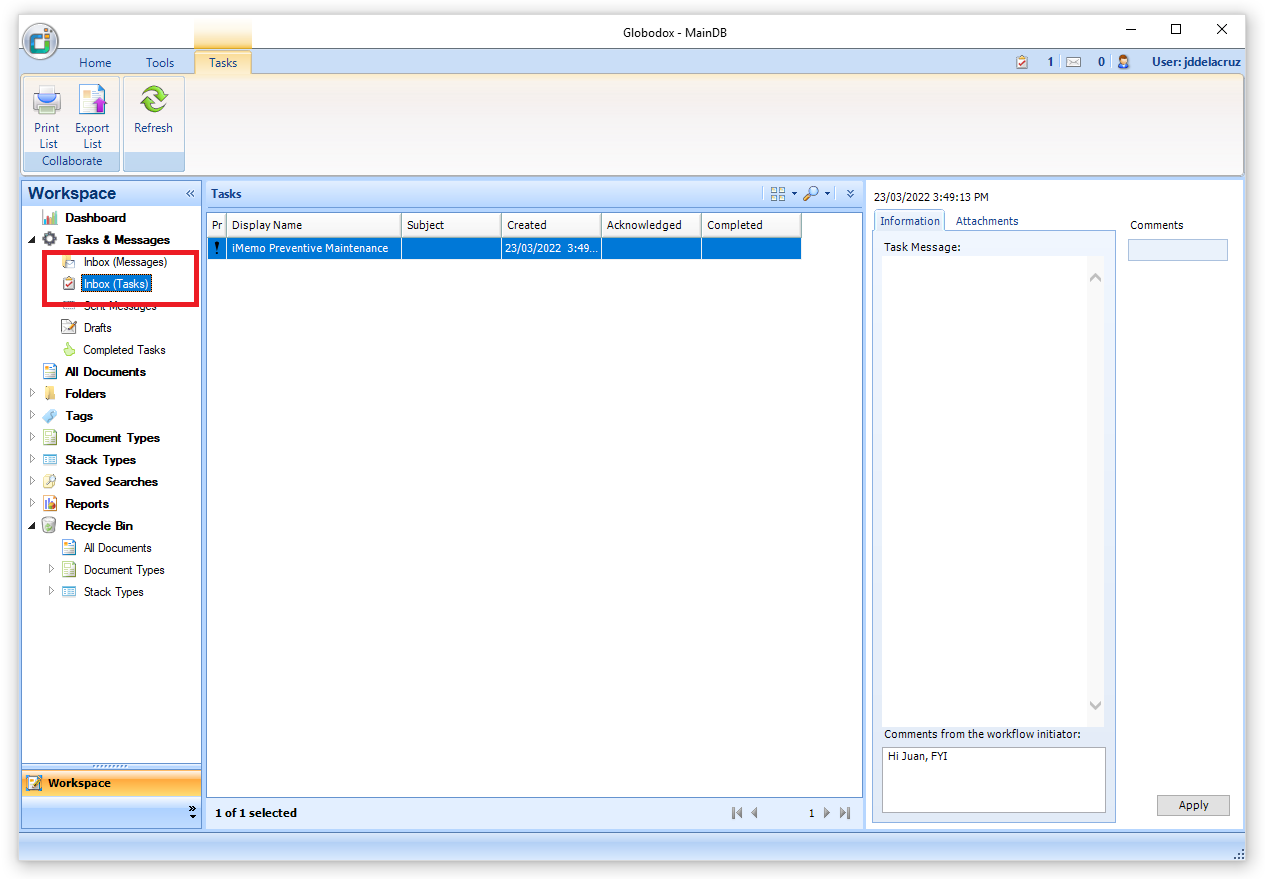Click the Drafts pencil icon

(x=69, y=328)
